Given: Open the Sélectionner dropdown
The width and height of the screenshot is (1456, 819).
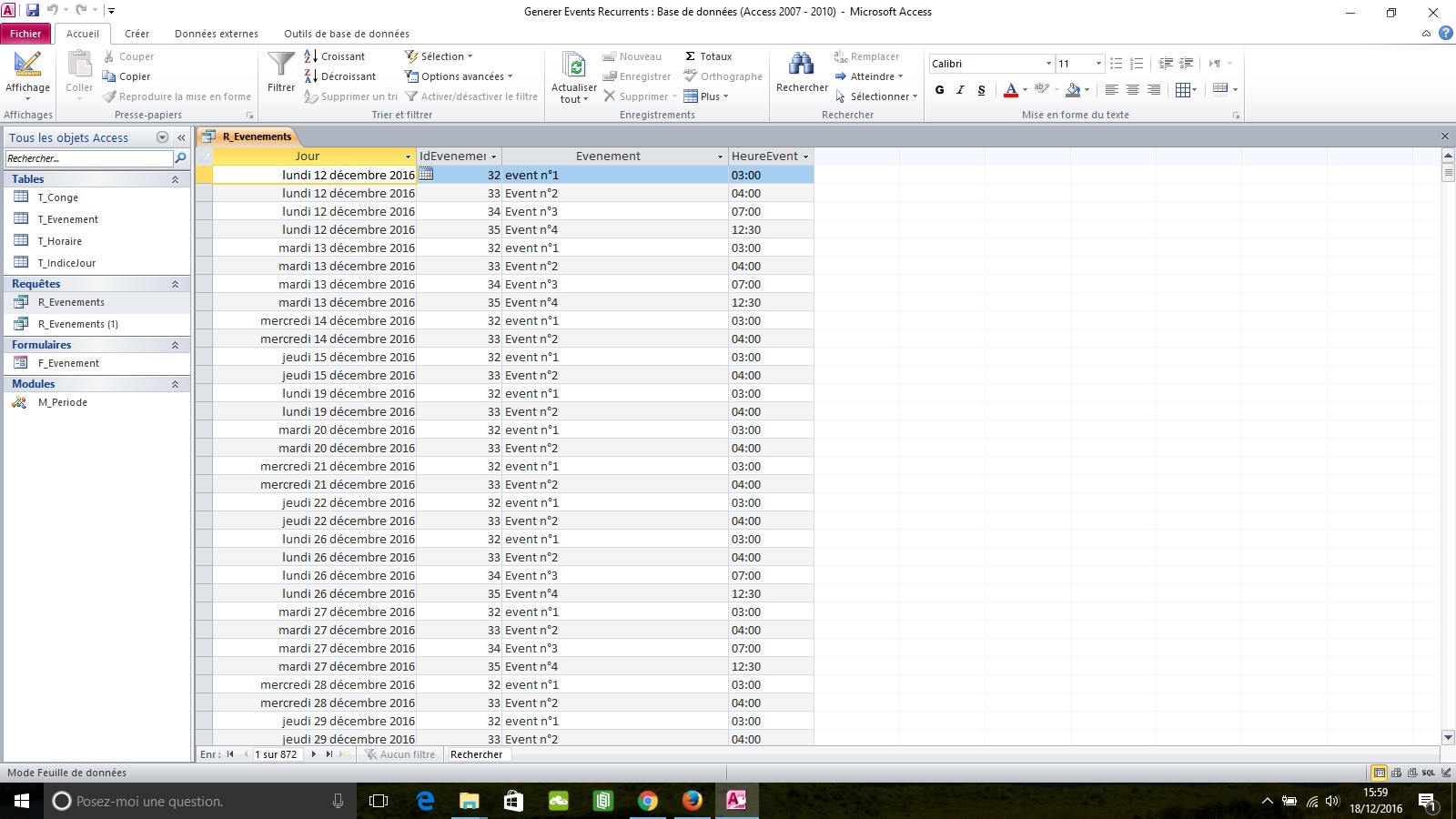Looking at the screenshot, I should (876, 96).
